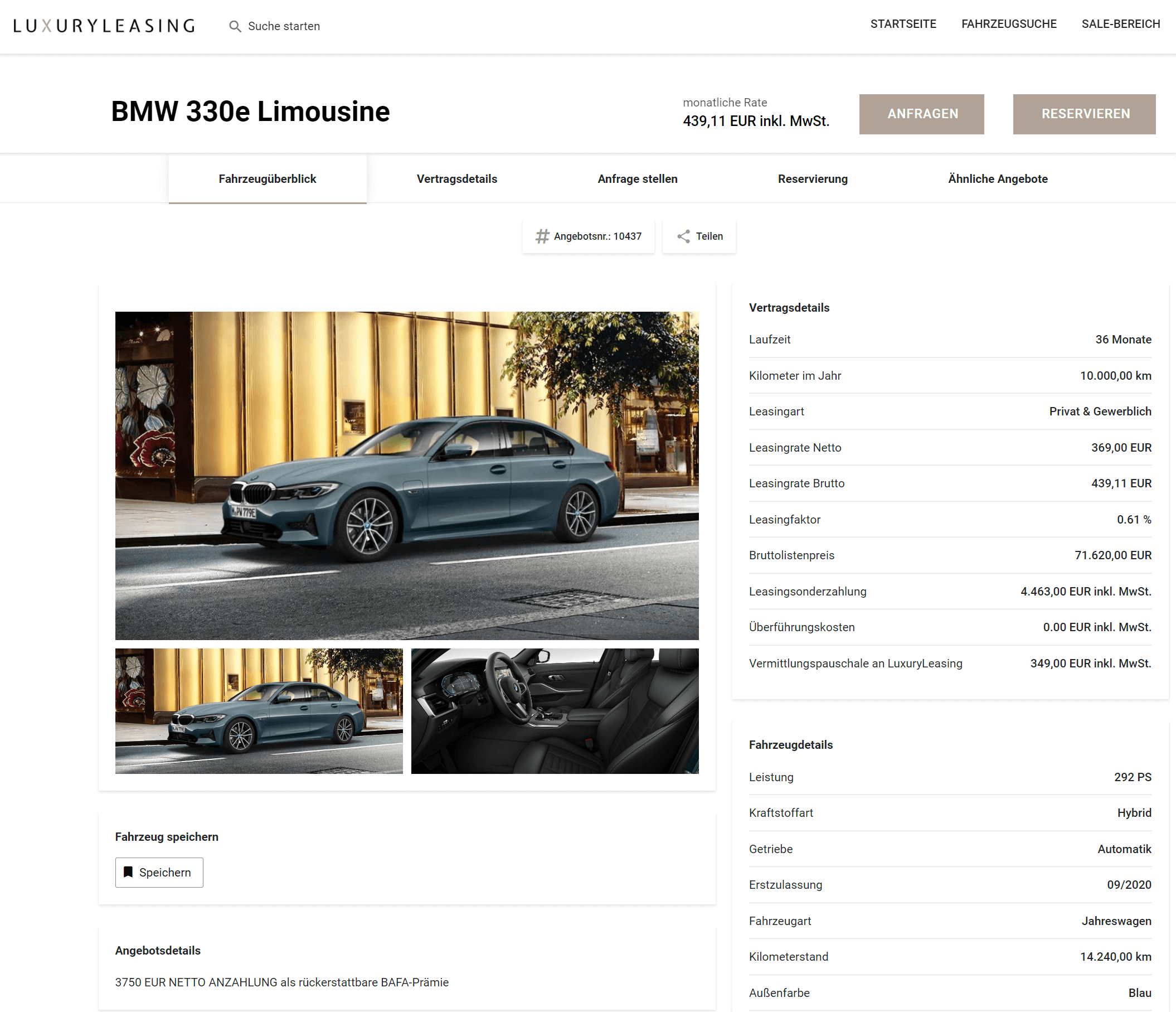
Task: Open the LuxuryLeasing logo home link
Action: 104,26
